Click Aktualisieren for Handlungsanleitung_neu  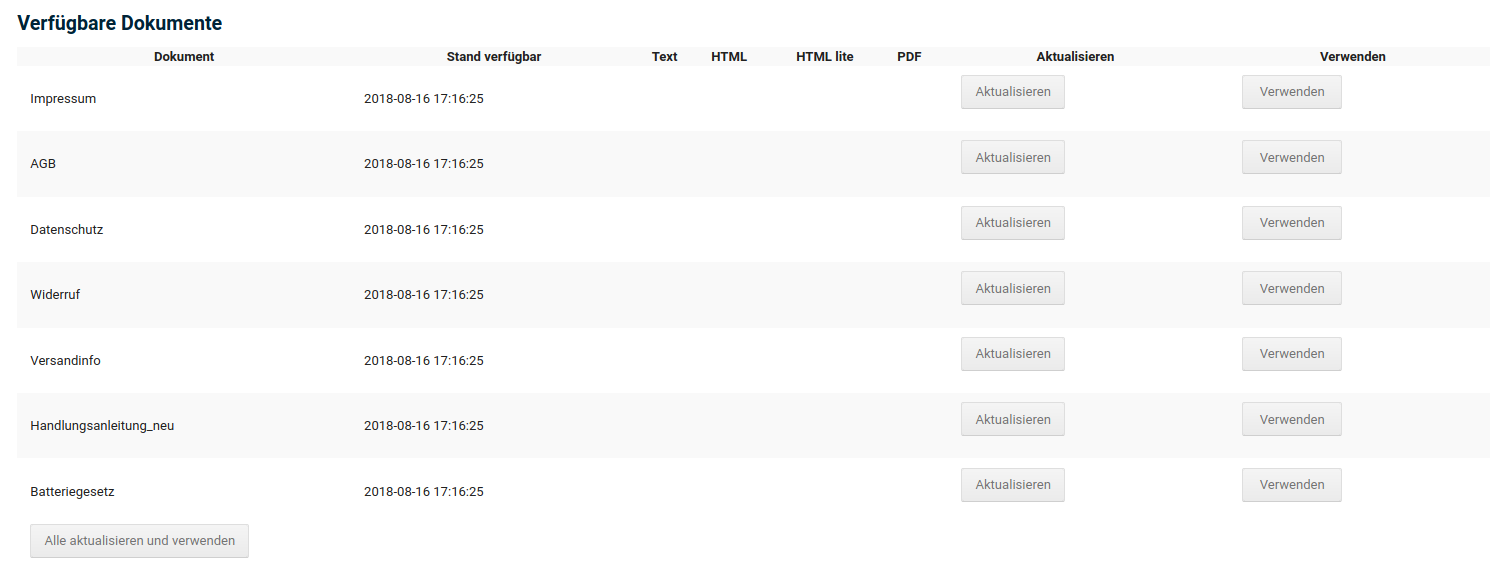(x=1012, y=420)
